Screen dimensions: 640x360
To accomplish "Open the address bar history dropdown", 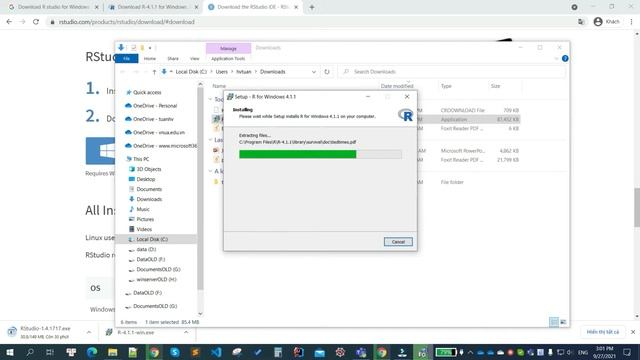I will pos(313,72).
